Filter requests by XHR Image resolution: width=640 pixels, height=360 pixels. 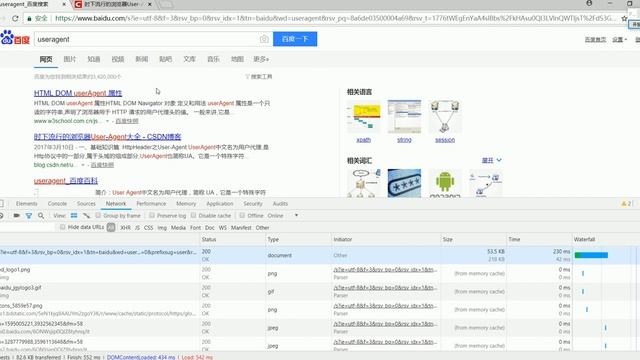click(x=125, y=228)
